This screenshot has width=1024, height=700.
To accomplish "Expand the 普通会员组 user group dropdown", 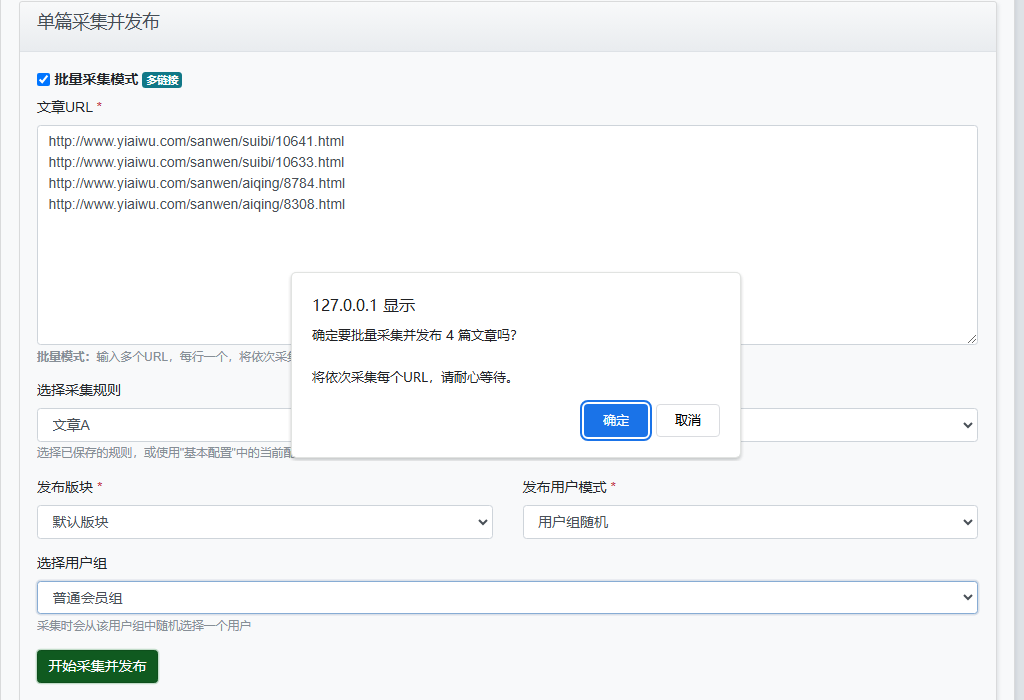I will click(x=507, y=598).
